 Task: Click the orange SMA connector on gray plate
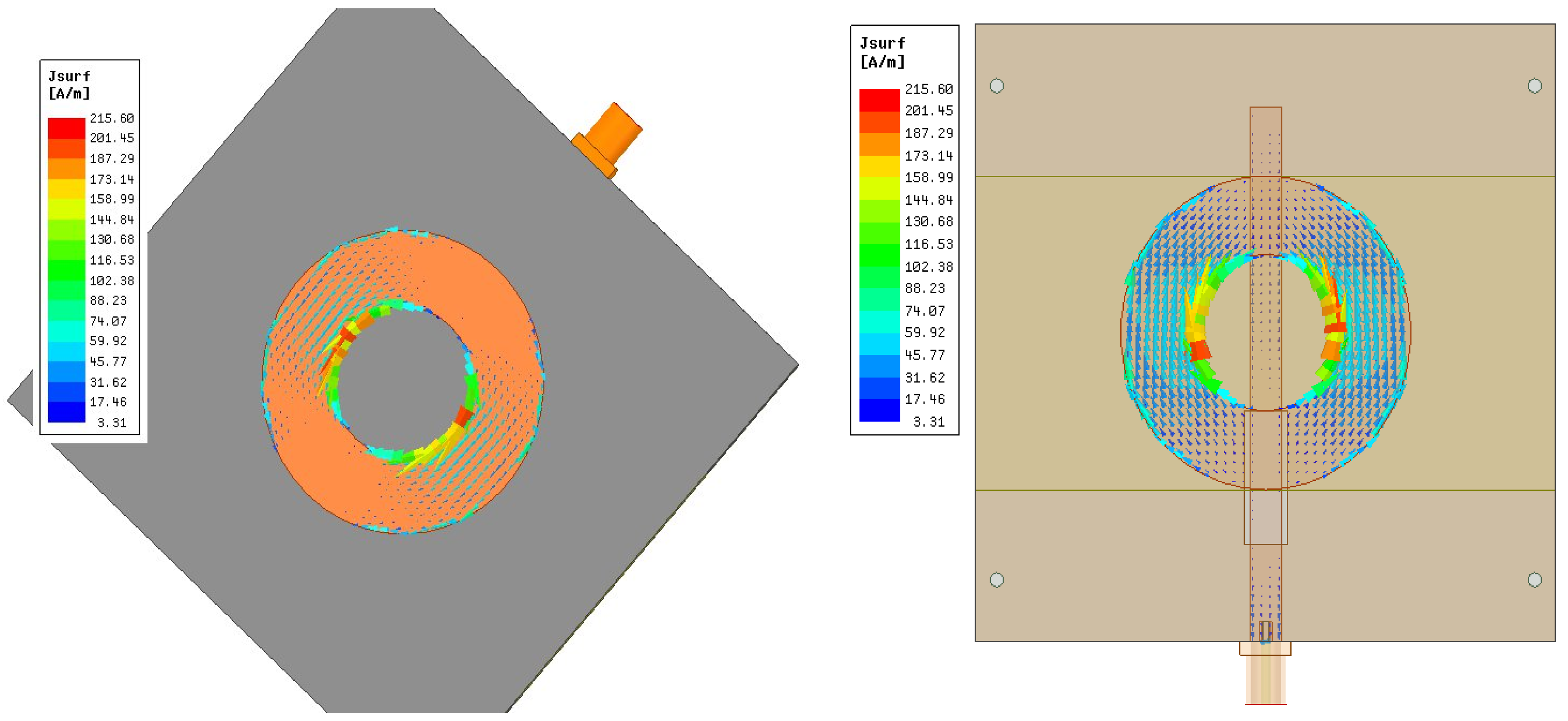[x=610, y=138]
